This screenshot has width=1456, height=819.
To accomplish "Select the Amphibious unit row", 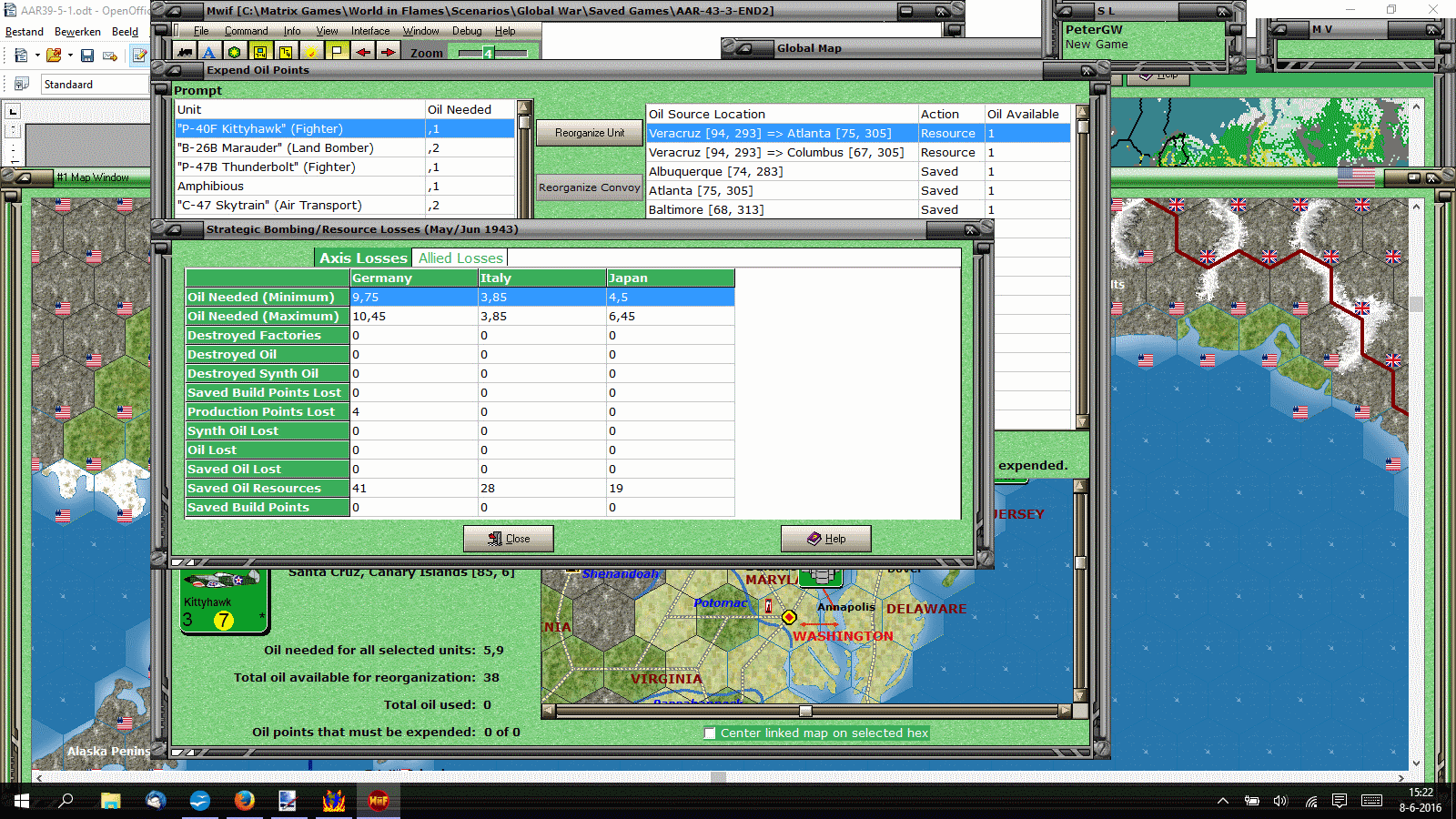I will click(346, 187).
